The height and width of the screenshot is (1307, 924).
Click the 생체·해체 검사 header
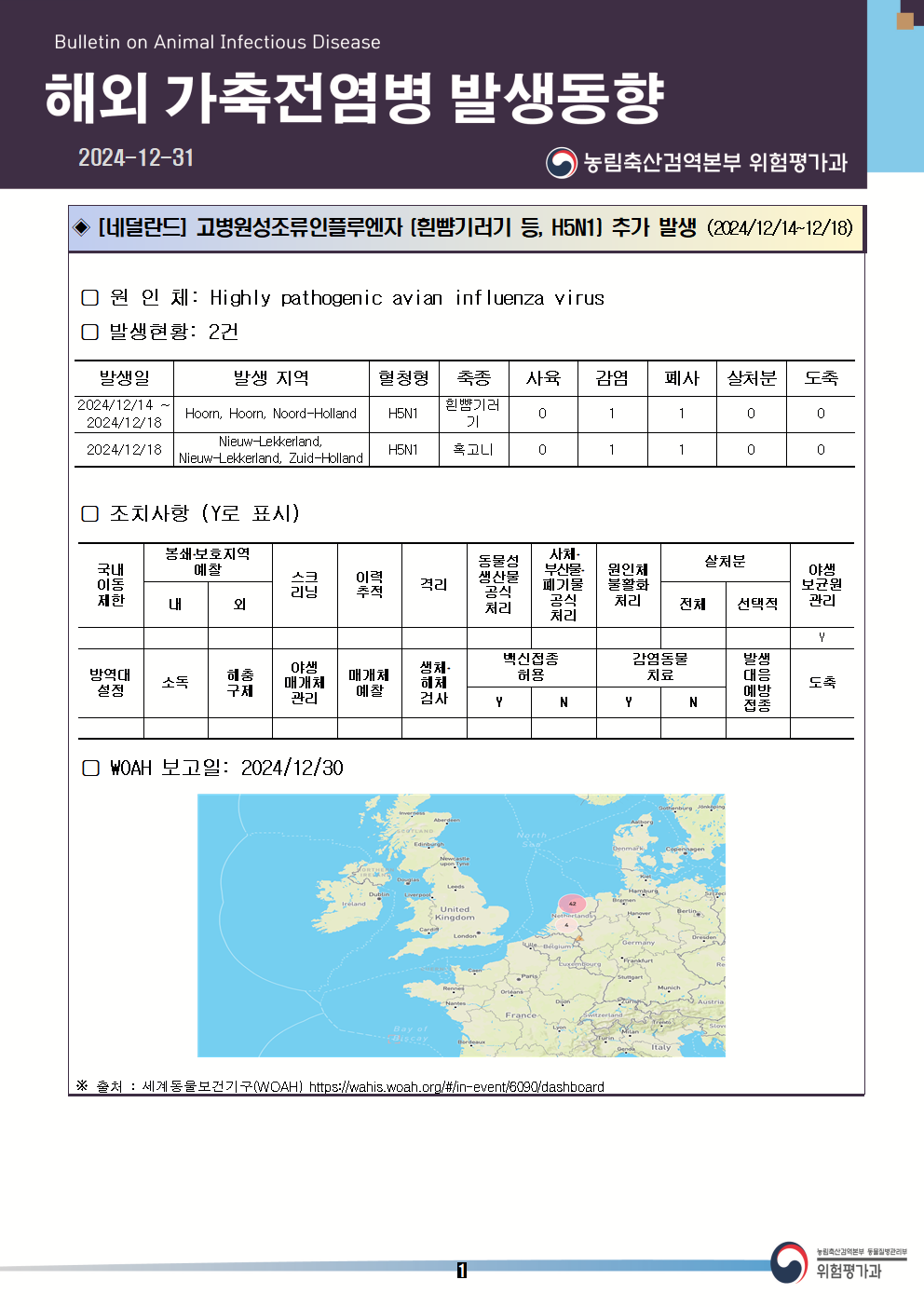tap(434, 683)
